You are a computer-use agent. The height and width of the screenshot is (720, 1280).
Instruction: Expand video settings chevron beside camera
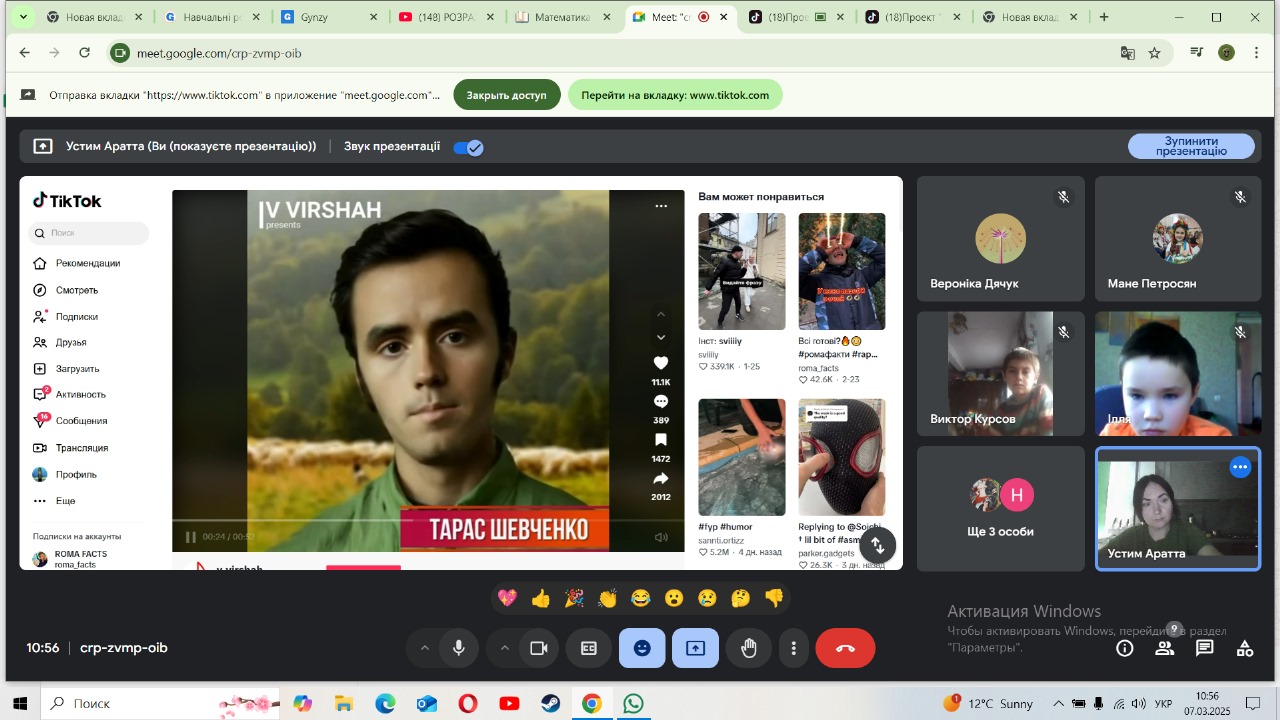(x=504, y=648)
